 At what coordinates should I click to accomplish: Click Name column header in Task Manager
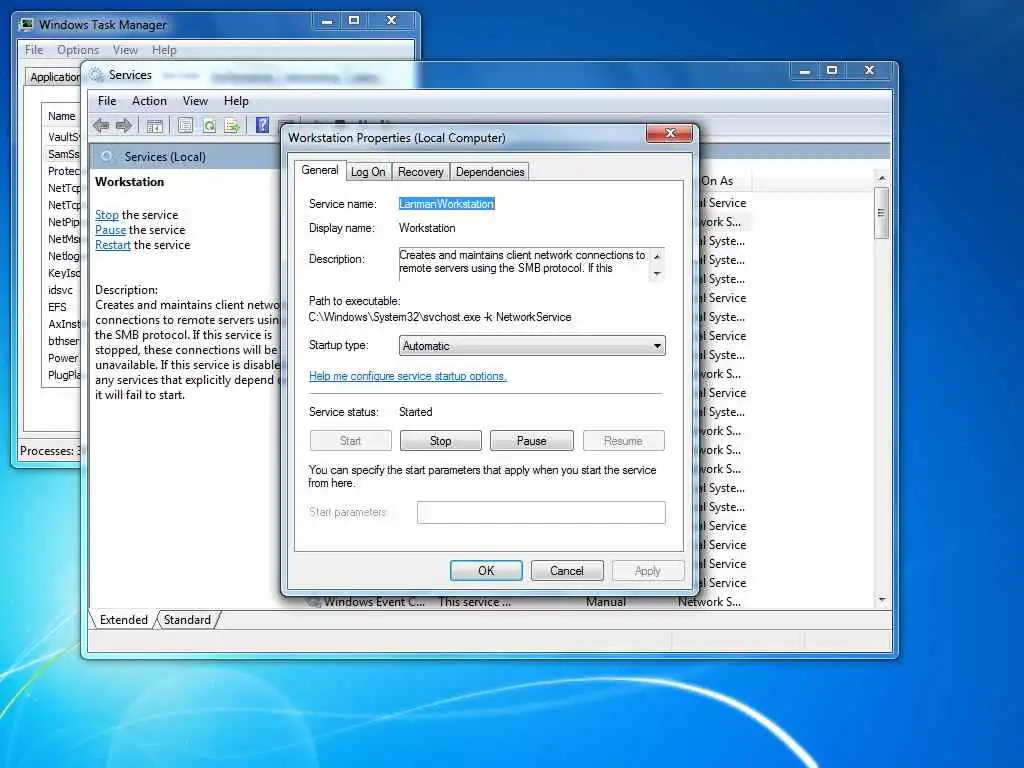tap(61, 116)
